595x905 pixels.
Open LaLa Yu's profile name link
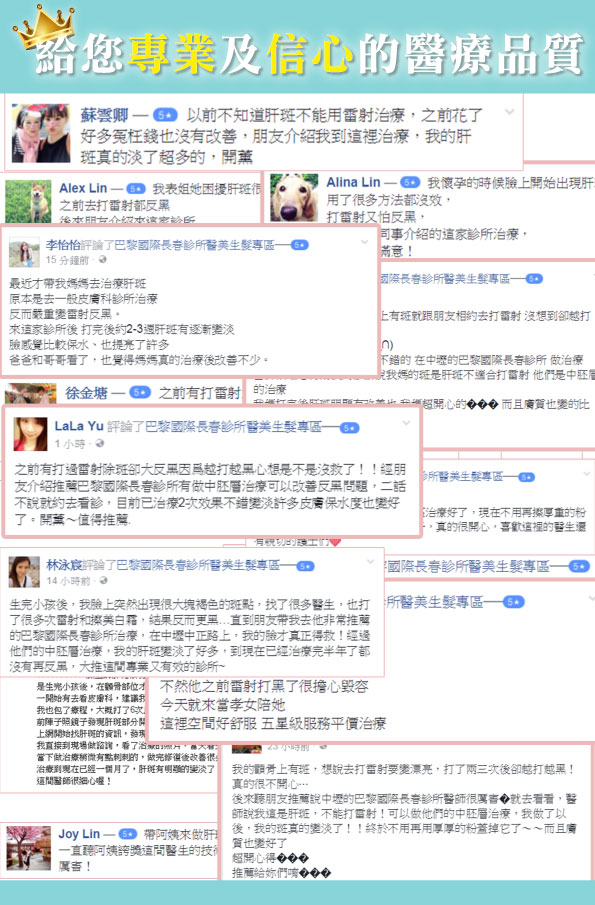[x=78, y=427]
